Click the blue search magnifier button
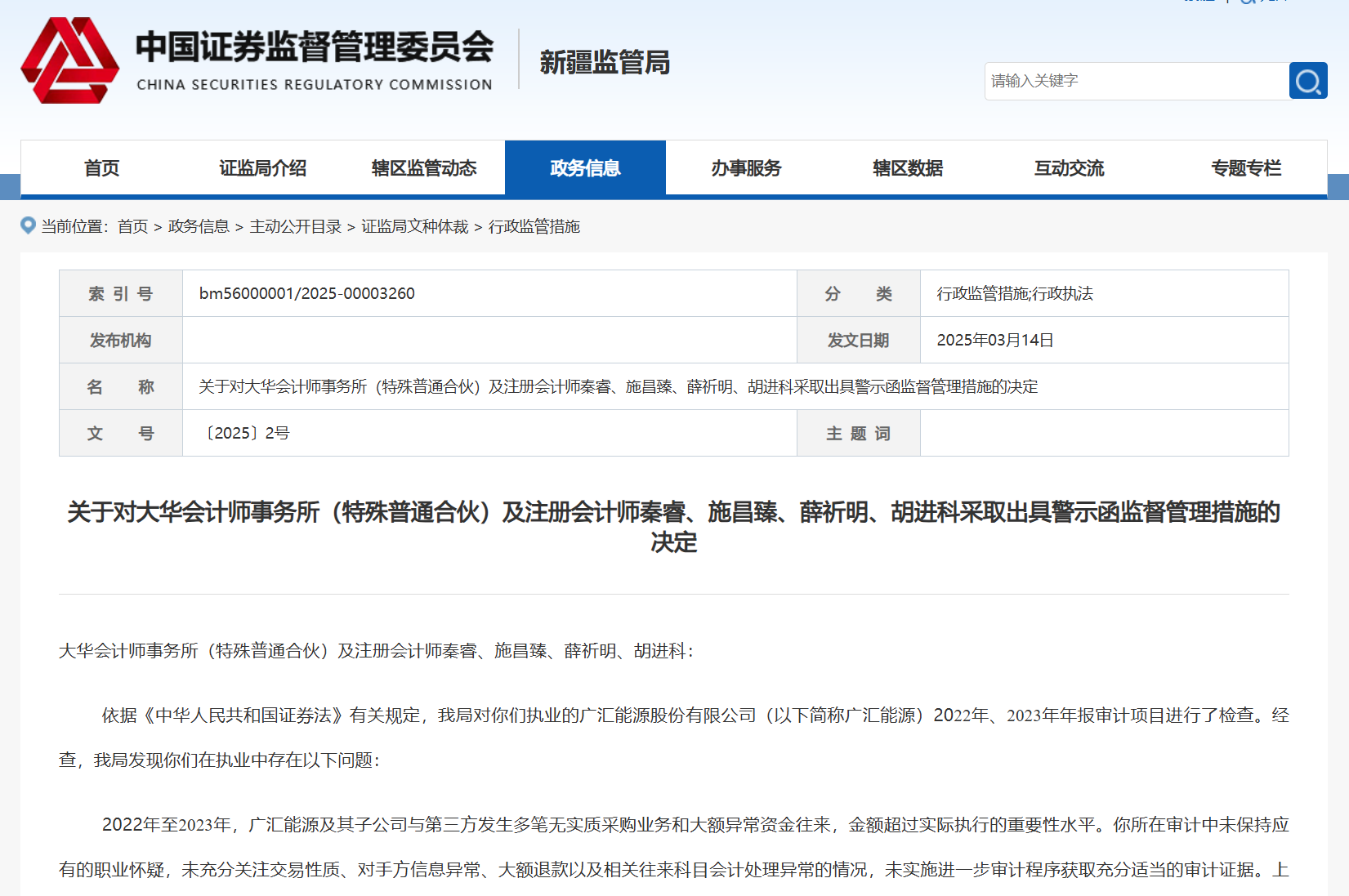This screenshot has width=1349, height=896. click(x=1307, y=81)
